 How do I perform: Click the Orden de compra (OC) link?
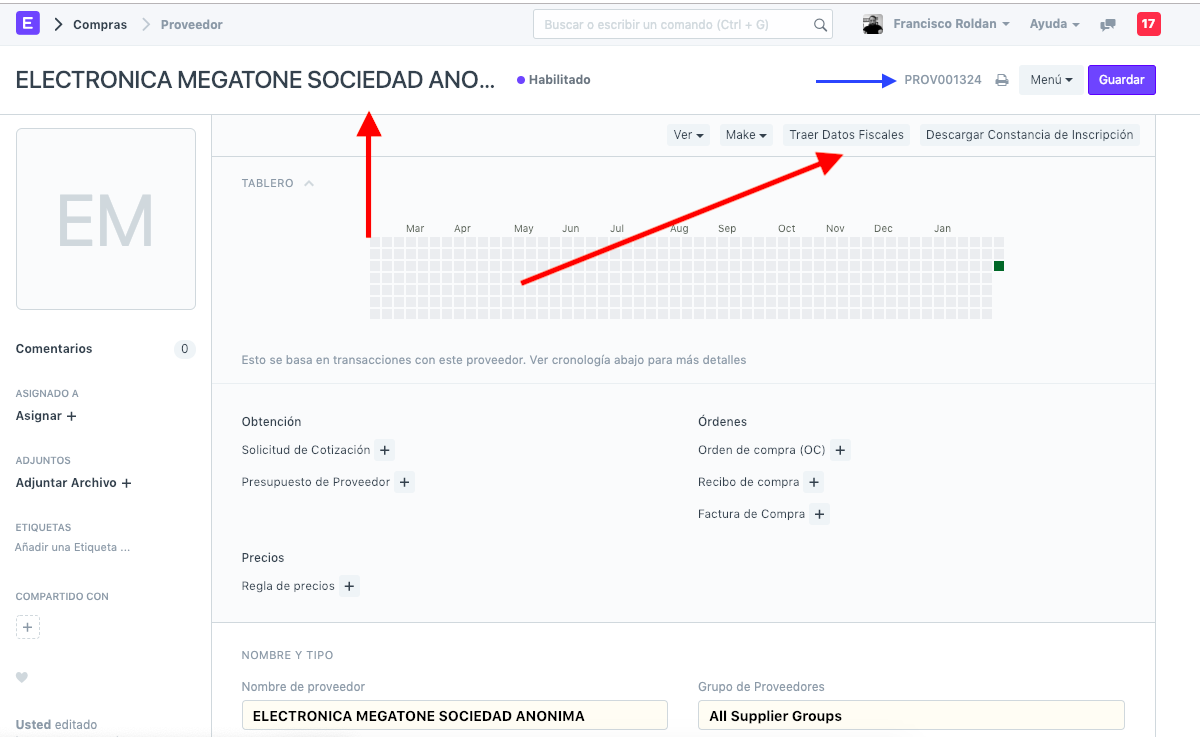click(x=762, y=450)
